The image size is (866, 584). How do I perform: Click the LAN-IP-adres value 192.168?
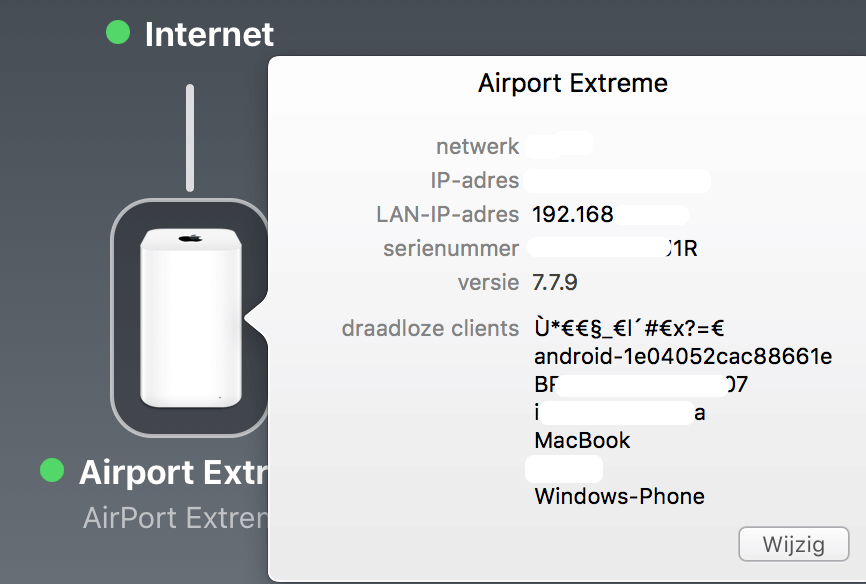[x=573, y=214]
